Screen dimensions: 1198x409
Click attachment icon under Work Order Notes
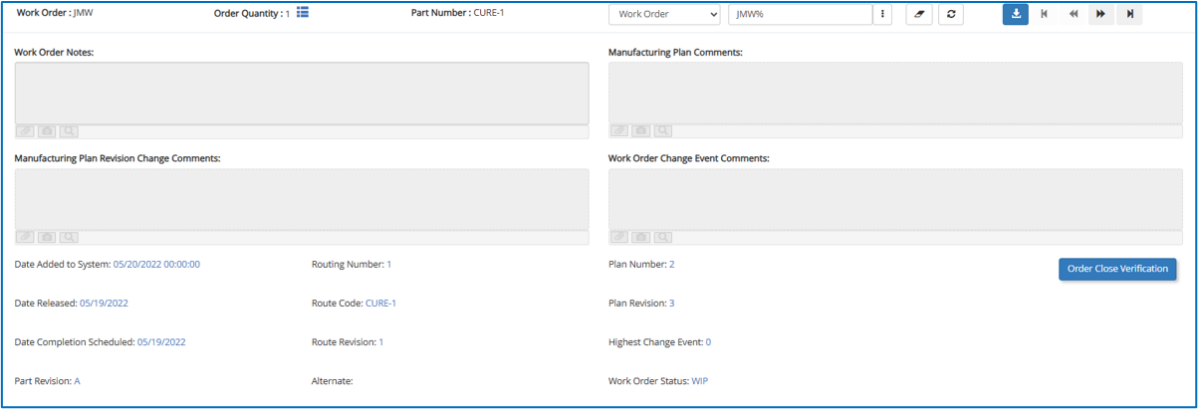tap(26, 131)
